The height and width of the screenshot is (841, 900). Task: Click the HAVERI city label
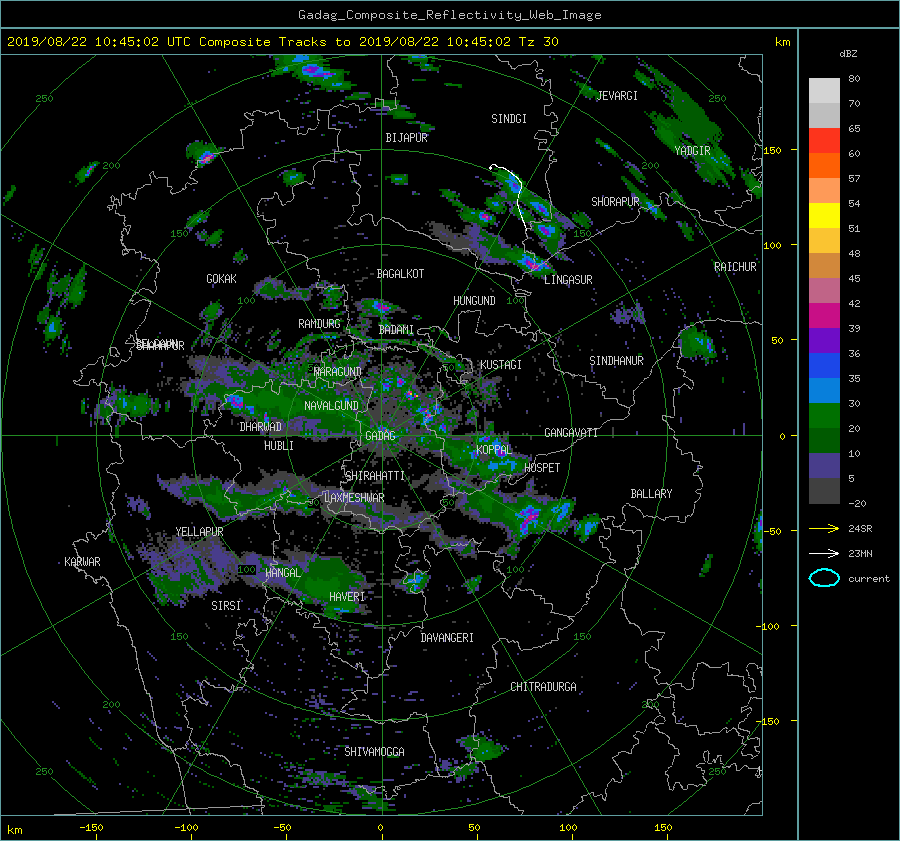[x=347, y=597]
